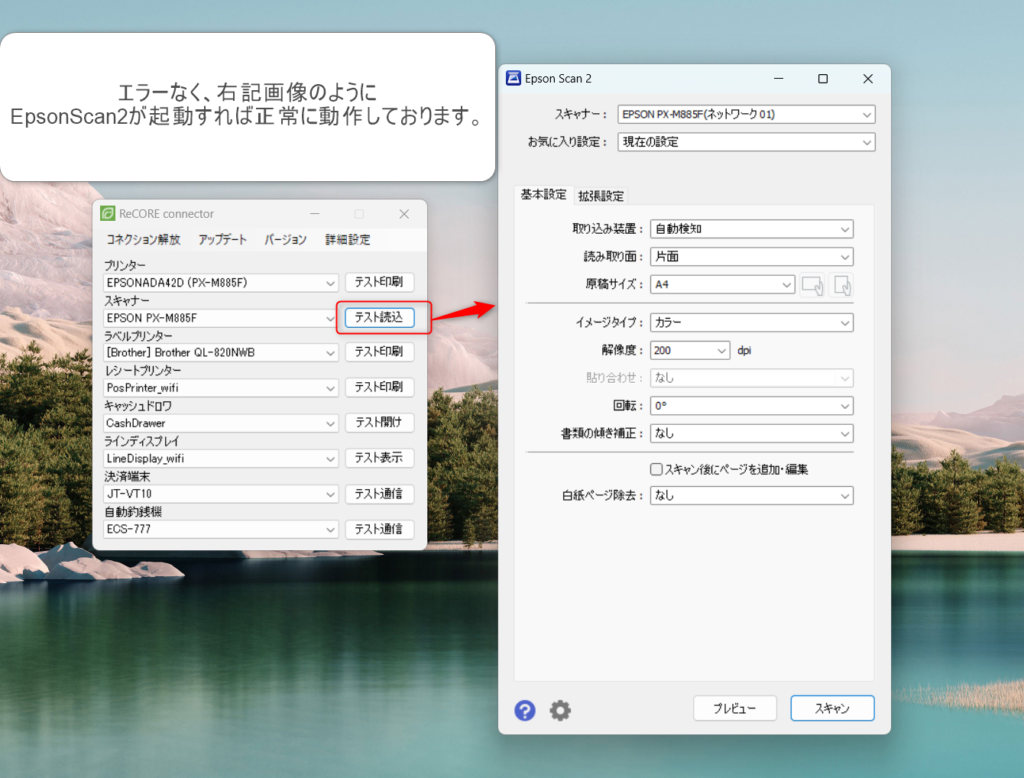Click the Epson Scan 2 title bar icon
Screen dimensions: 1024x778
click(x=513, y=78)
